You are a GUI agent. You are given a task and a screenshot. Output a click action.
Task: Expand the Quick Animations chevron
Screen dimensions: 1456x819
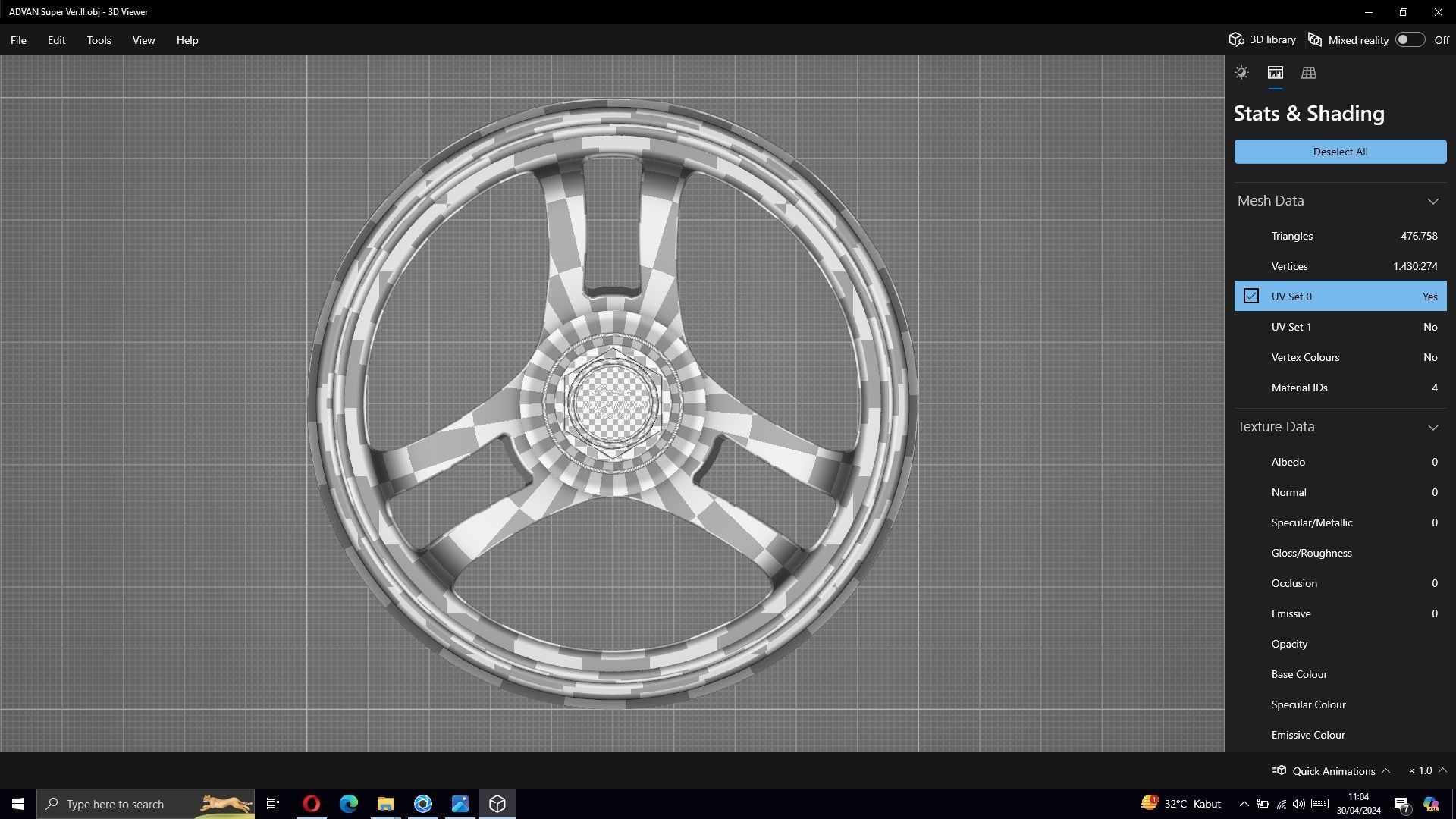(1385, 770)
